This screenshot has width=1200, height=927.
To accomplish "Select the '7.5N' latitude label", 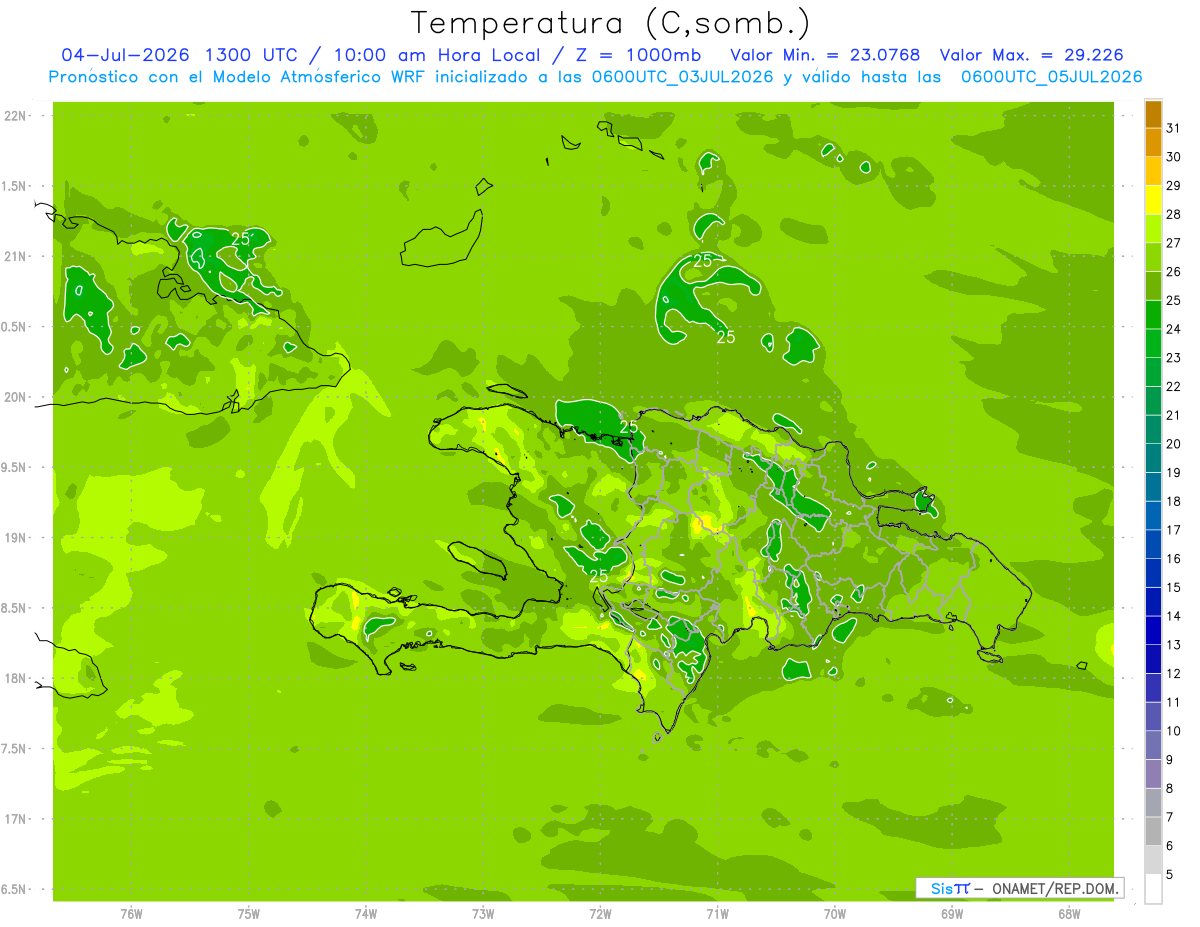I will pyautogui.click(x=13, y=749).
